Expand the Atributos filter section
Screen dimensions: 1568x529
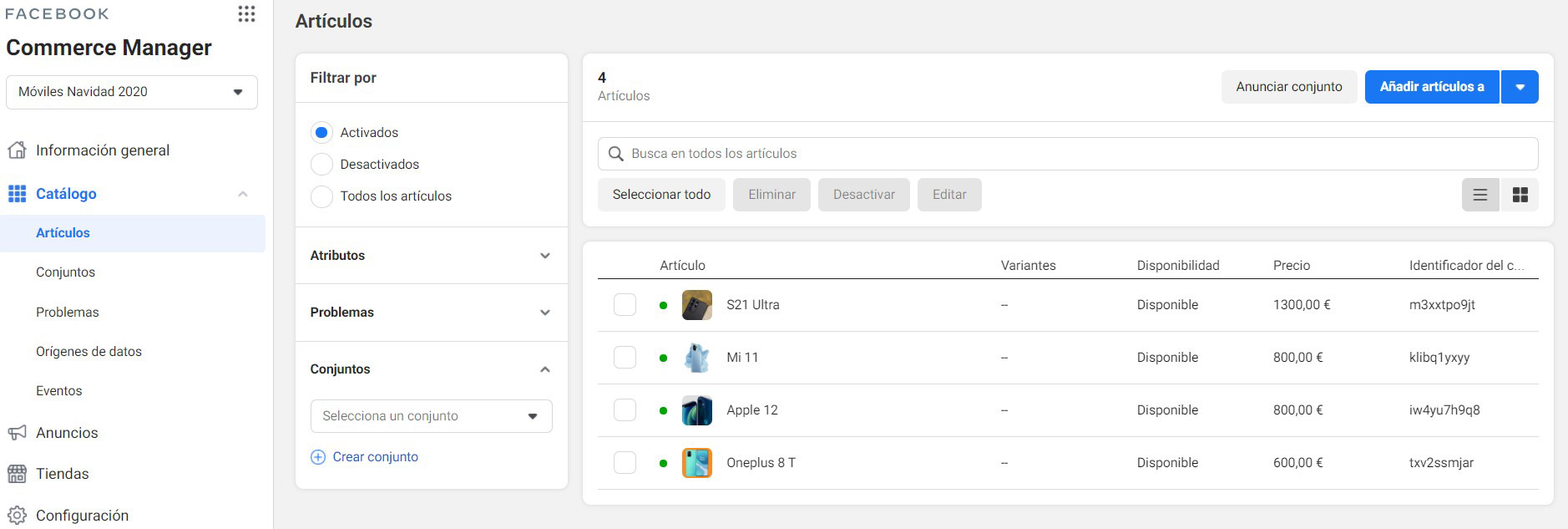point(545,256)
